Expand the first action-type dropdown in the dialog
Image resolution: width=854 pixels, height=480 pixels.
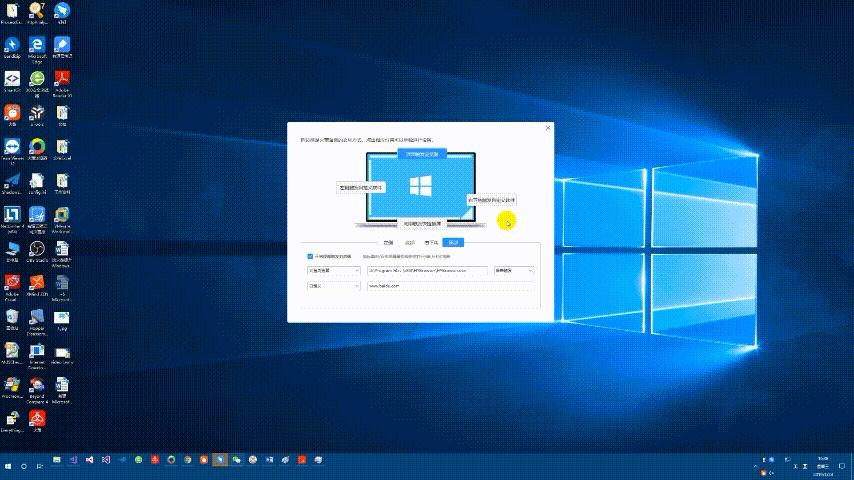coord(334,271)
